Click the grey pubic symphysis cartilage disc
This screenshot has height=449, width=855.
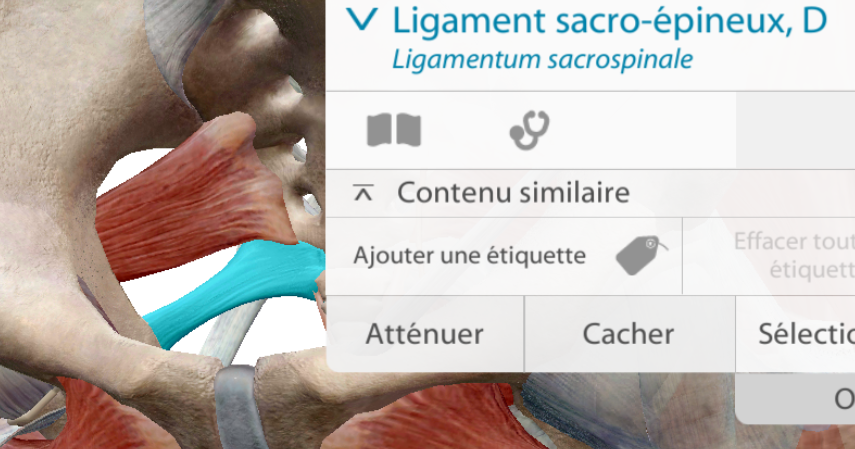[236, 406]
